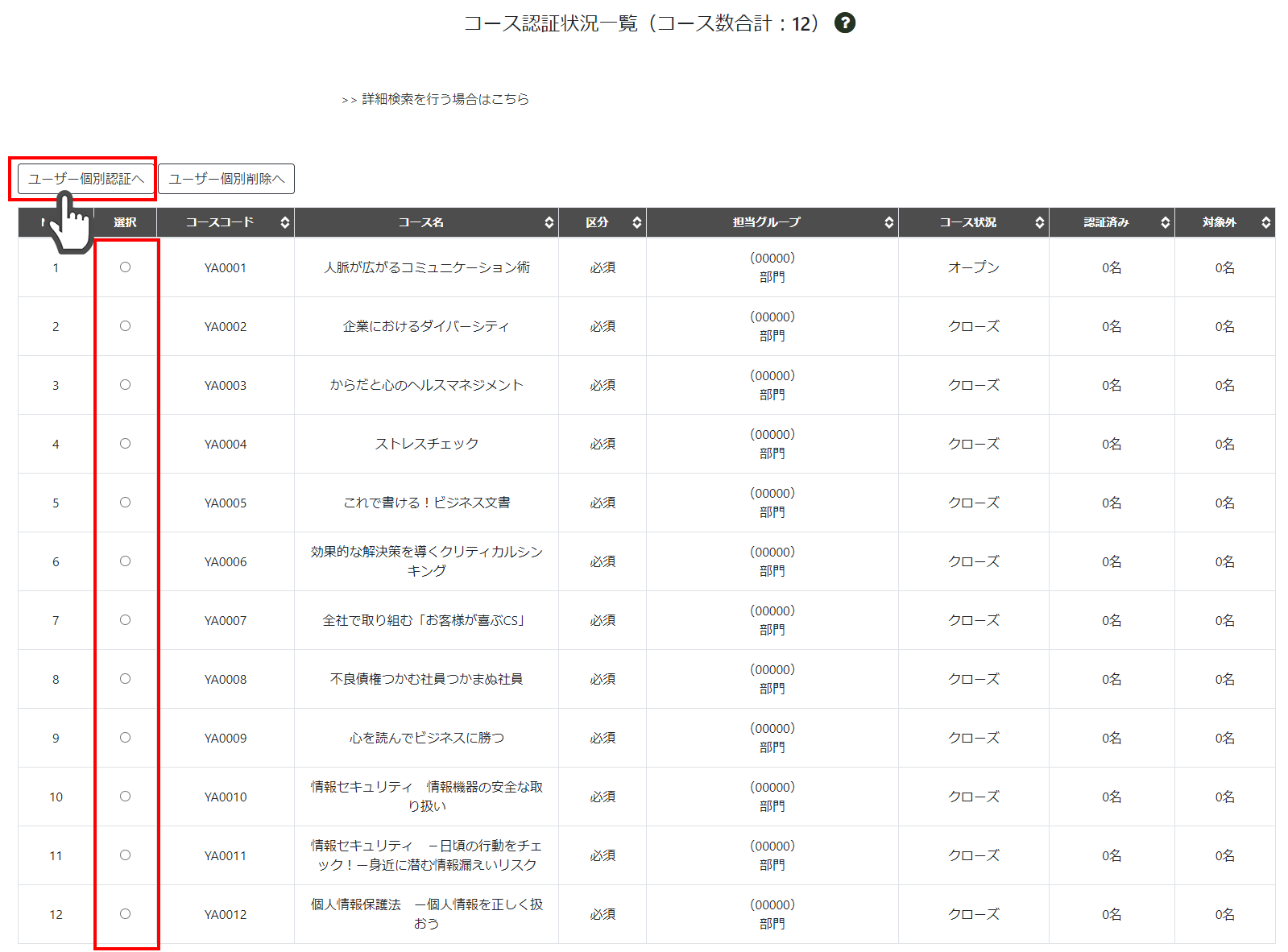Select radio button for course YA0012

pos(125,914)
